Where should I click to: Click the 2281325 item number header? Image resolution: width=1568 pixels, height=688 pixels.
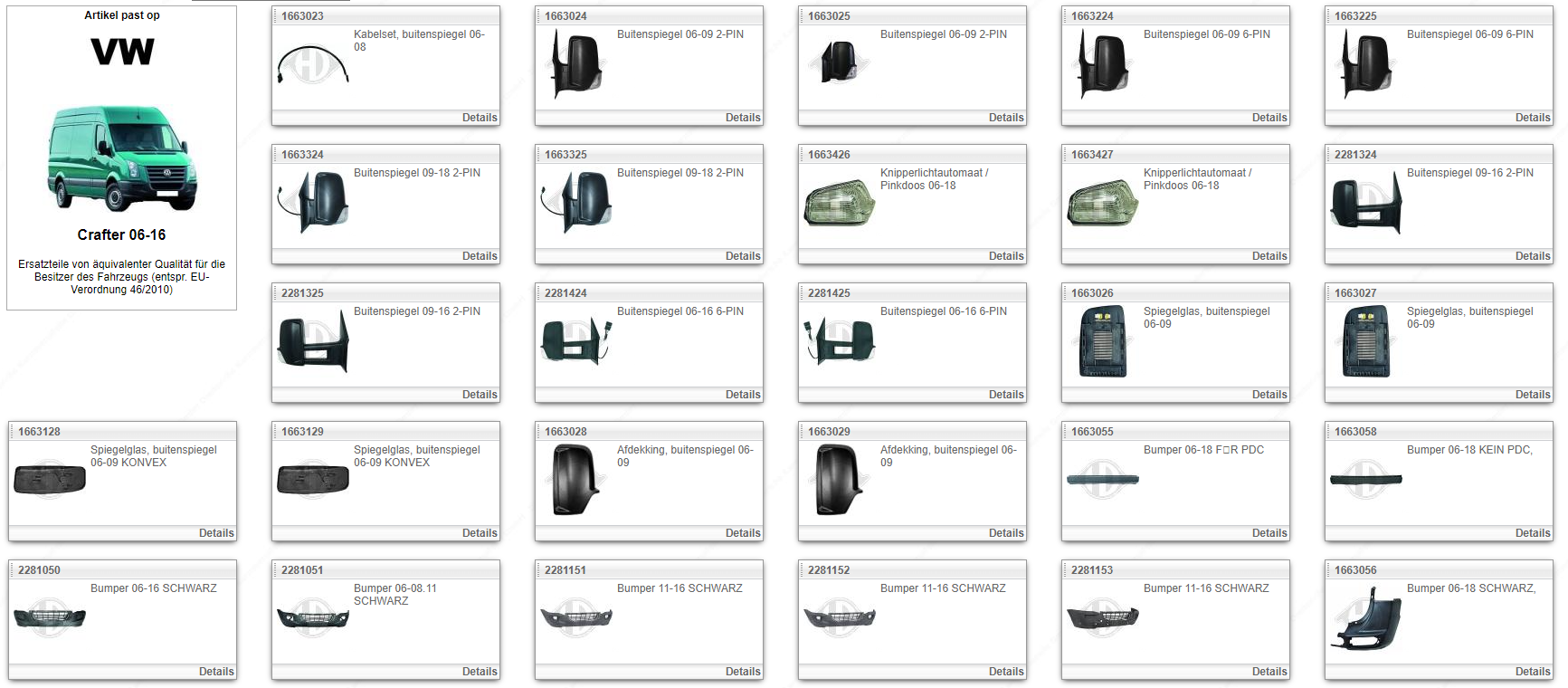(302, 293)
